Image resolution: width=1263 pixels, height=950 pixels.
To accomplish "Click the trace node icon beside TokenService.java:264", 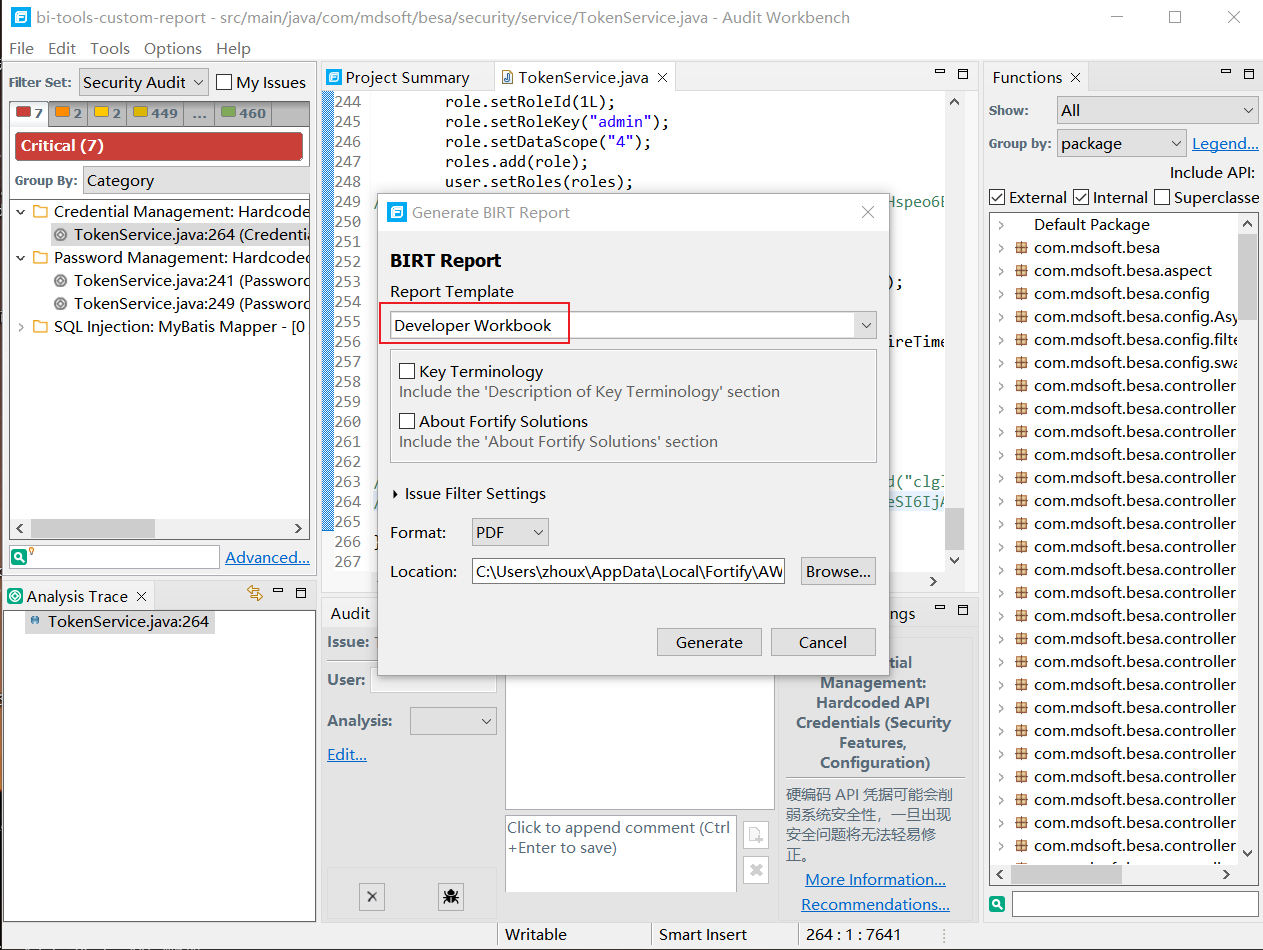I will tap(36, 621).
